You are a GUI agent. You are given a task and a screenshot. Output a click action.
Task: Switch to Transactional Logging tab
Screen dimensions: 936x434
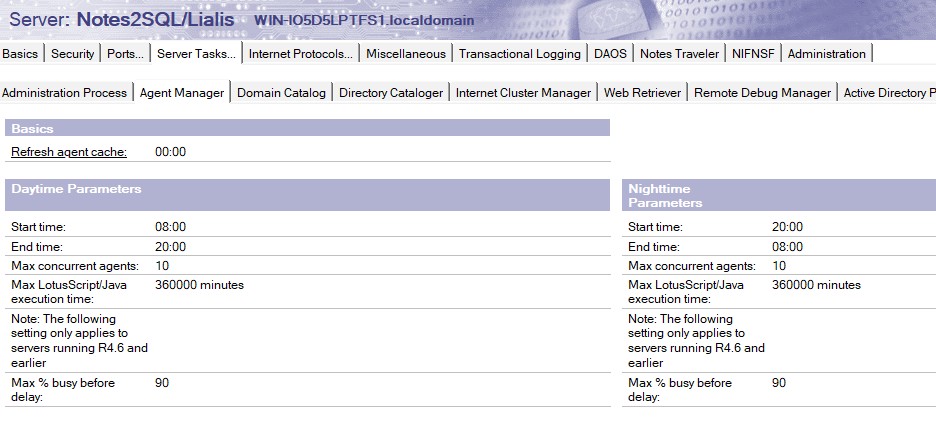pyautogui.click(x=519, y=54)
